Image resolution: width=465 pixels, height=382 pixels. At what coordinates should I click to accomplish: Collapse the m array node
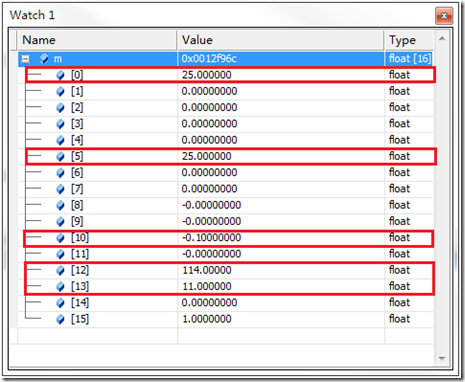click(25, 59)
